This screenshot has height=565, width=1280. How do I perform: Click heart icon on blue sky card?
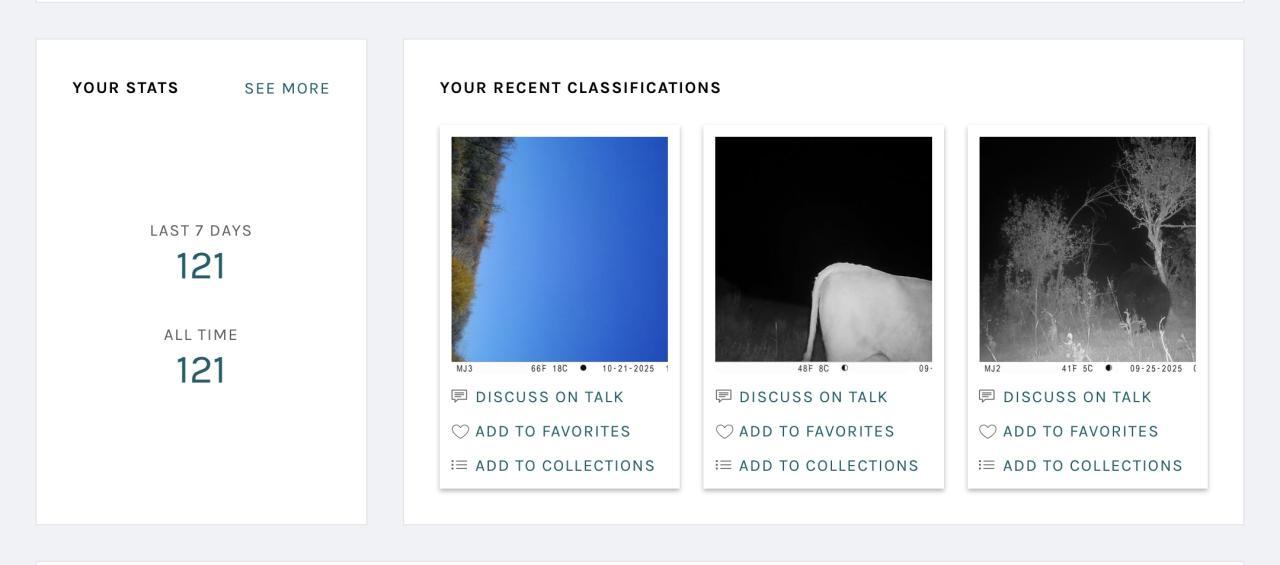tap(460, 432)
